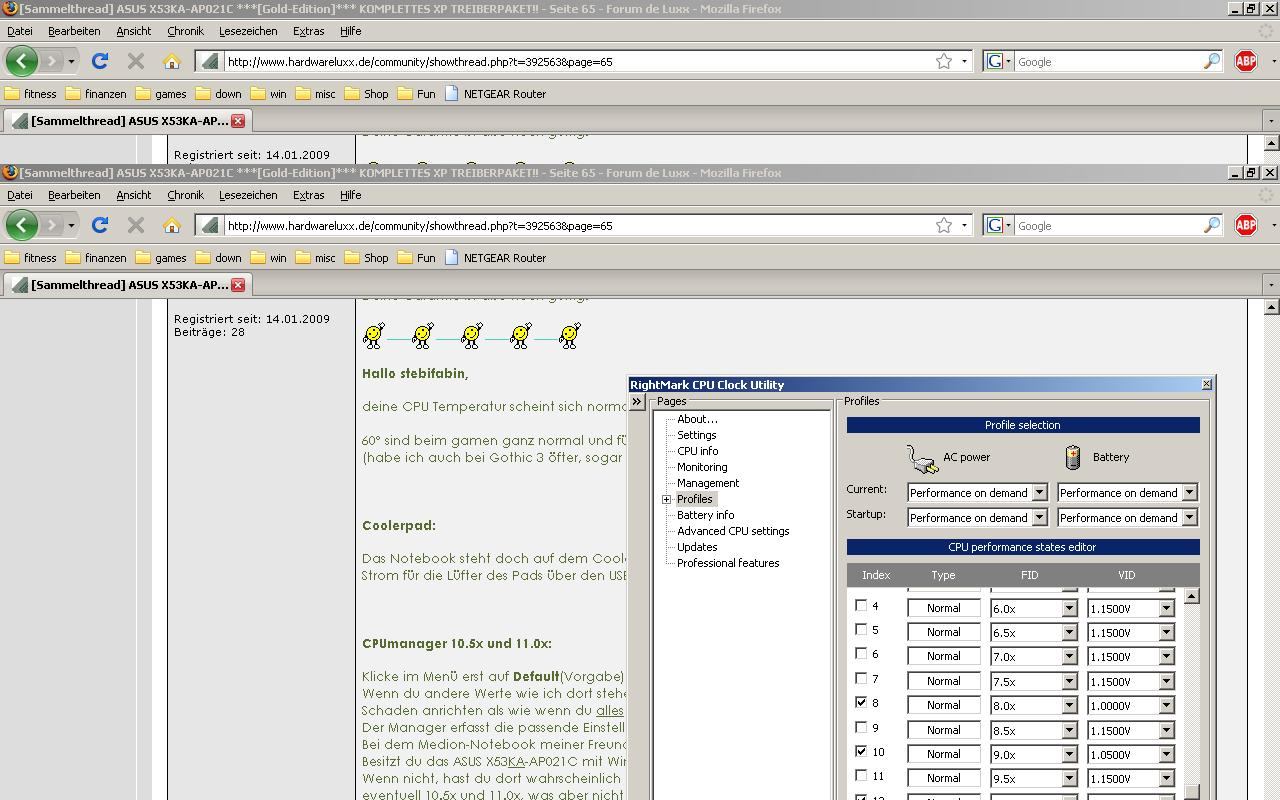This screenshot has height=800, width=1280.
Task: Open NETGEAR Router bookmark in front Firefox window
Action: 495,258
